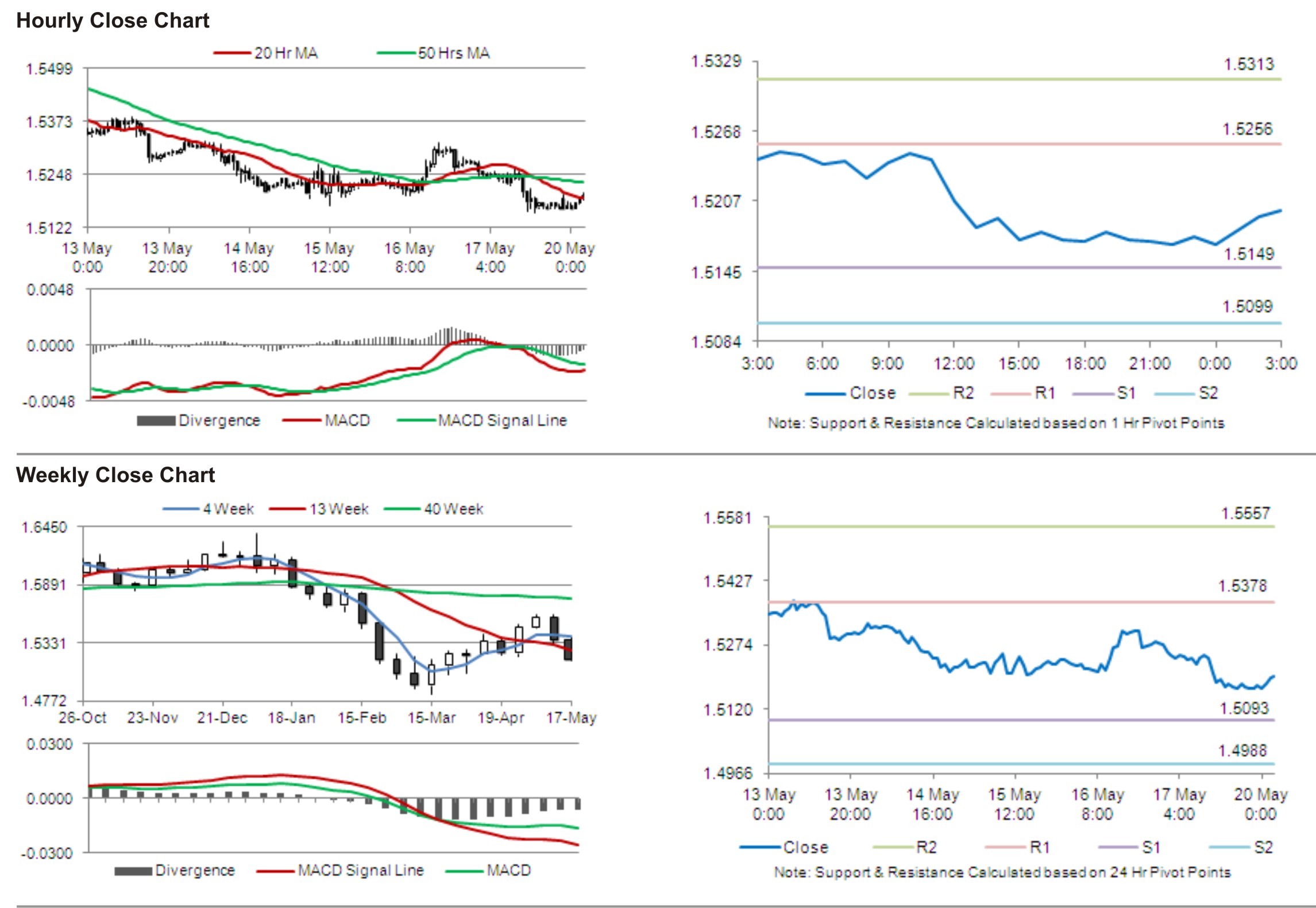Click the 1.5248 axis value
Screen dimensions: 1316x908
pyautogui.click(x=49, y=175)
